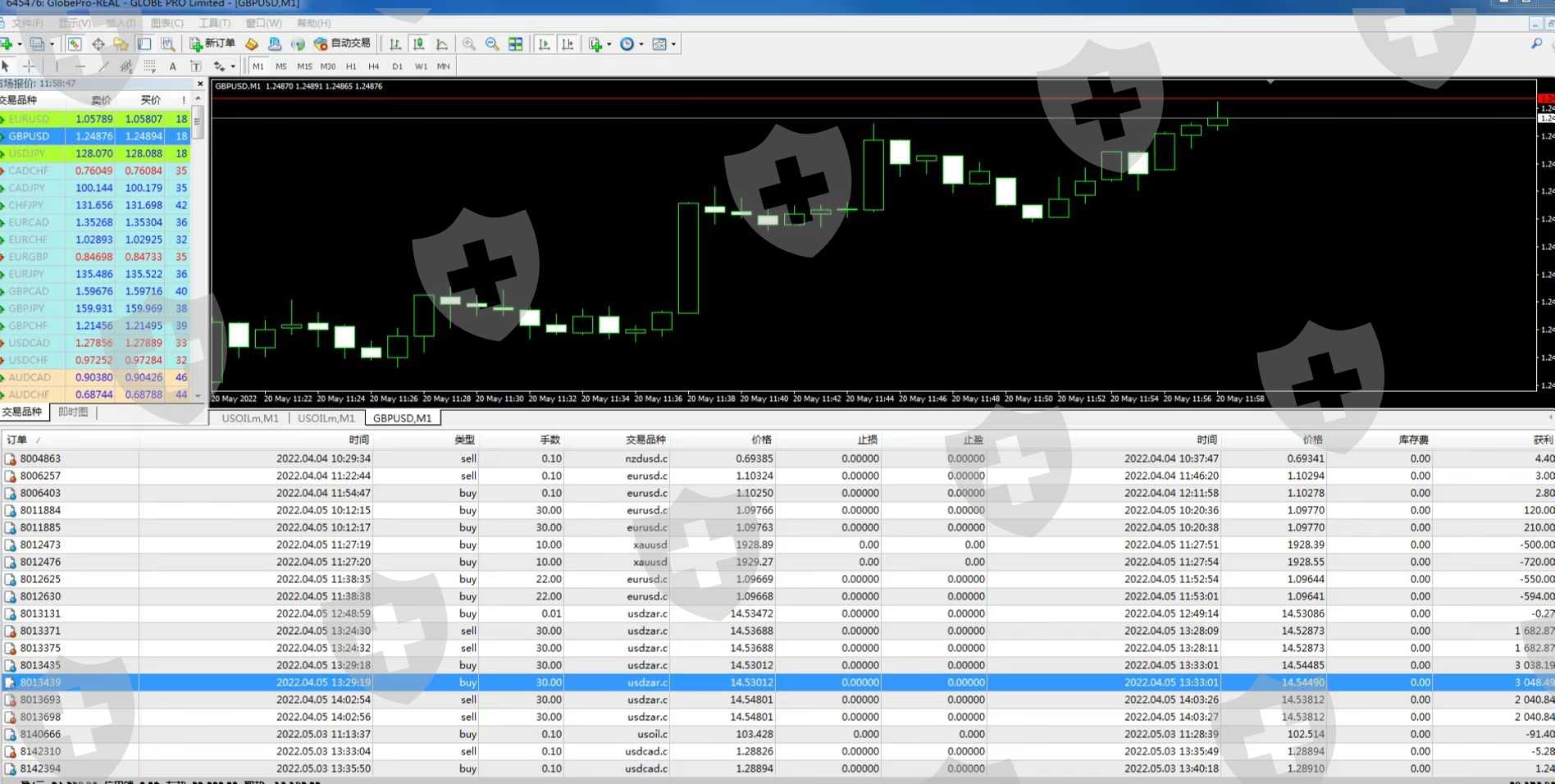Viewport: 1555px width, 784px height.
Task: Click the tile windows icon
Action: click(x=516, y=44)
